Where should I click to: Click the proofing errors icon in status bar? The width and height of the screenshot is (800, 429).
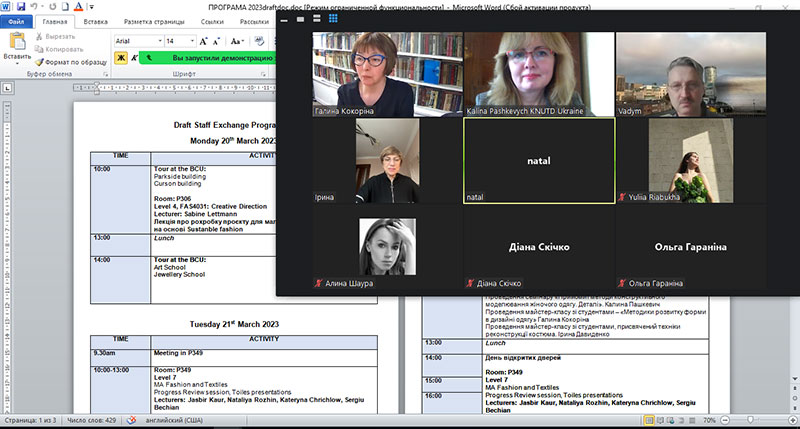click(131, 421)
